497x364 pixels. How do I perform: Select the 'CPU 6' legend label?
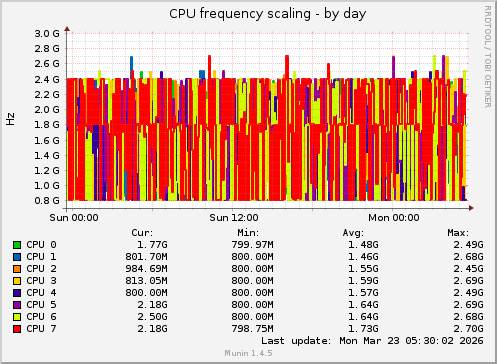41,317
